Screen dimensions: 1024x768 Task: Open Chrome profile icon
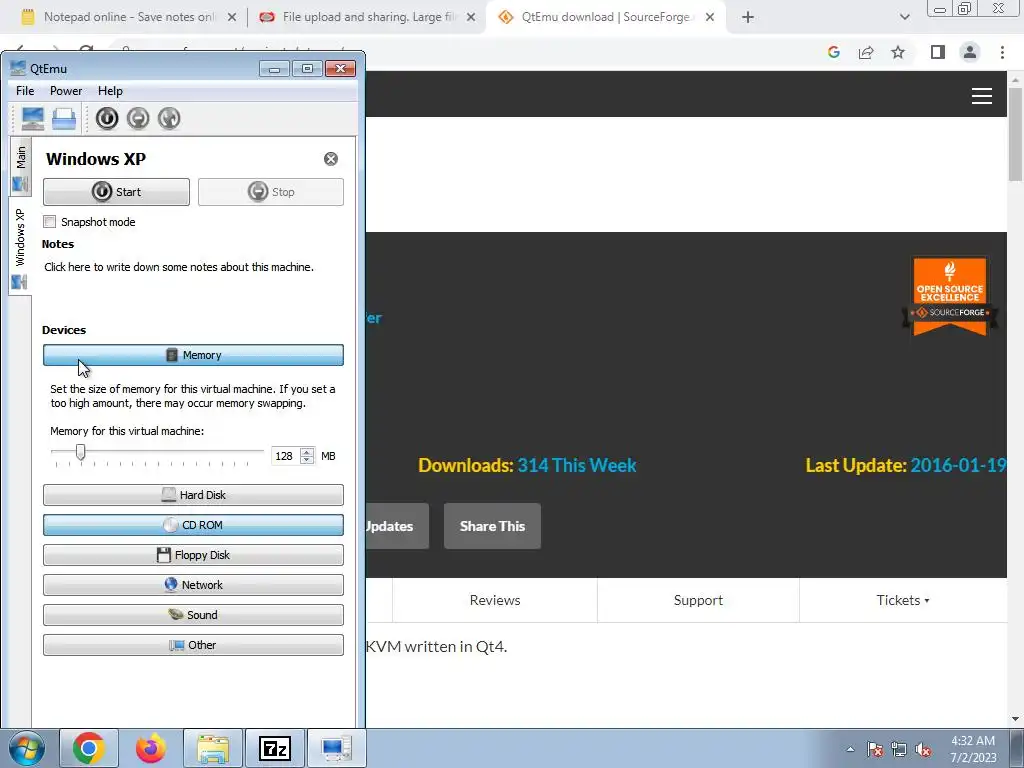tap(970, 52)
